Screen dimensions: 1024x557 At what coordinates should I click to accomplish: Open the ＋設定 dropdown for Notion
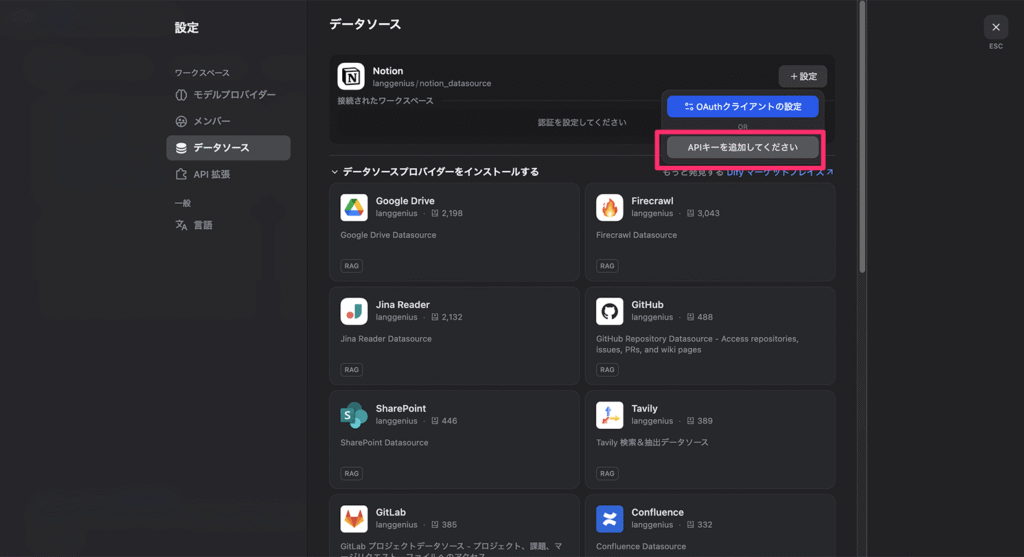point(802,76)
